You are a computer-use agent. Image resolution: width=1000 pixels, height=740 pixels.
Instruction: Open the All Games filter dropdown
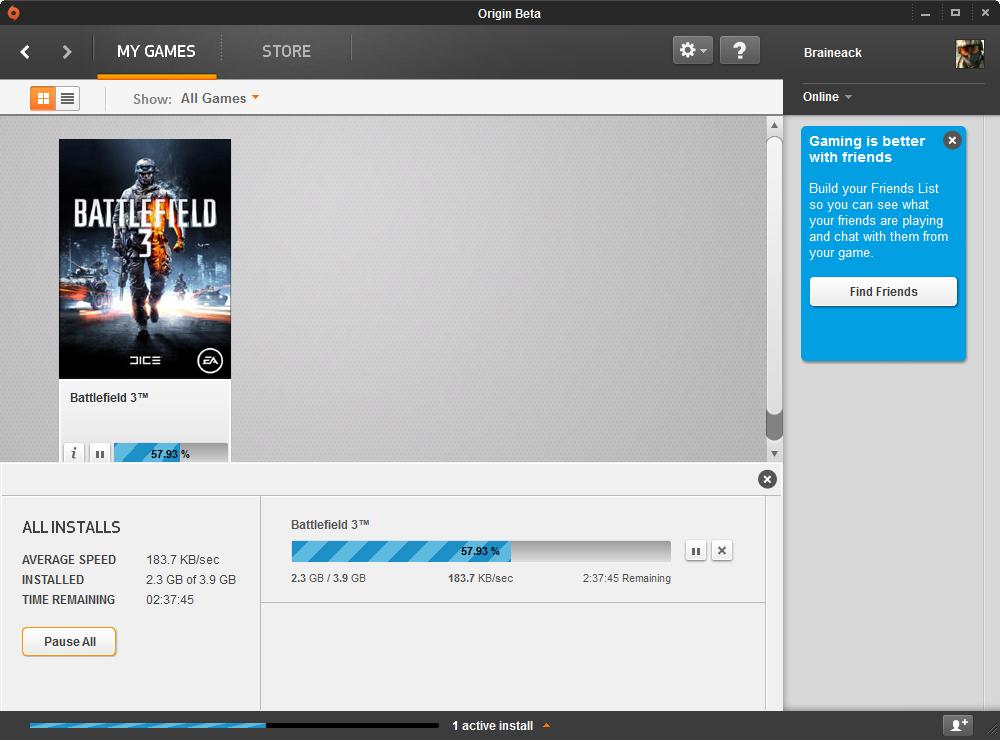click(x=220, y=98)
